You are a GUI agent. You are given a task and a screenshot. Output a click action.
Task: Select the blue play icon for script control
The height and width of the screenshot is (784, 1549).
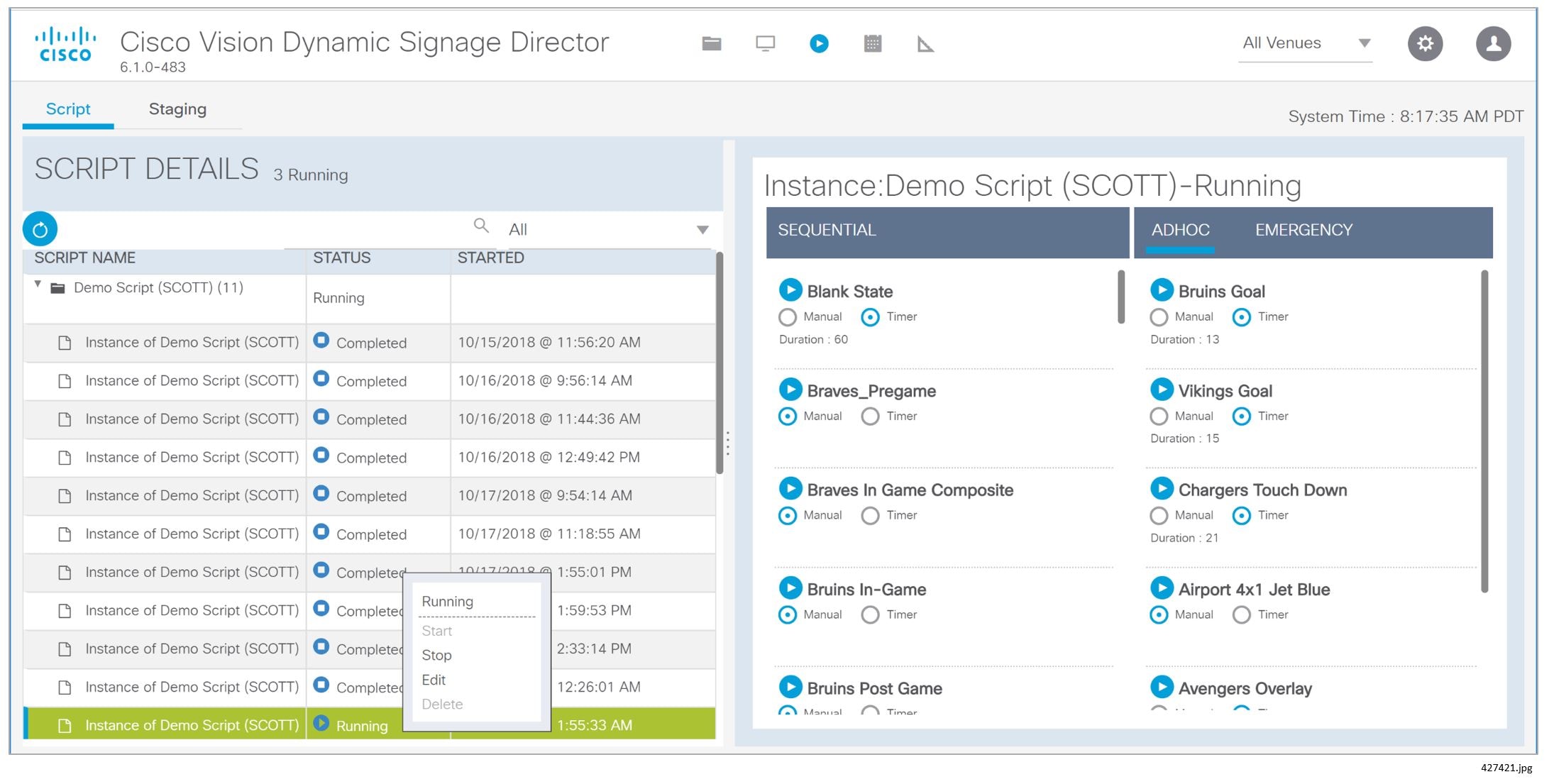(820, 43)
